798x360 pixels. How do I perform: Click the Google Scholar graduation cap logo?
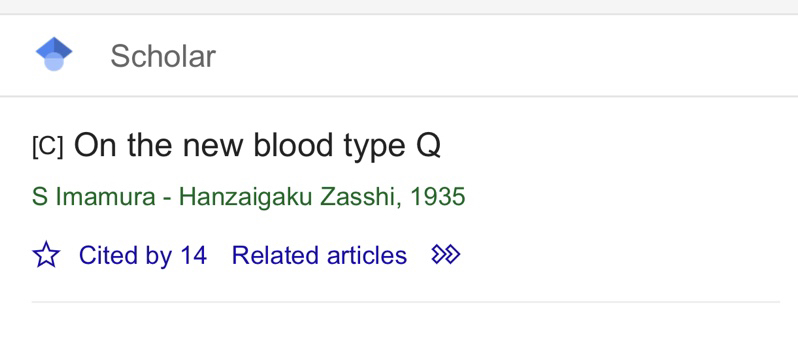click(54, 54)
